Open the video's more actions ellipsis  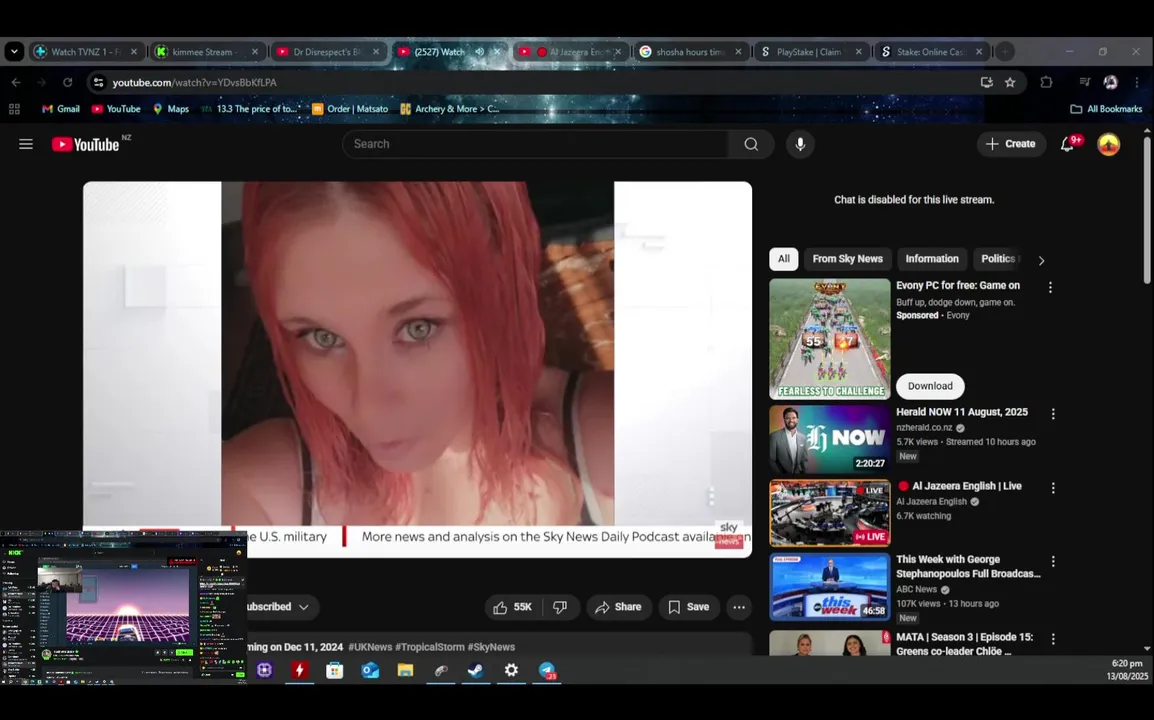click(739, 607)
